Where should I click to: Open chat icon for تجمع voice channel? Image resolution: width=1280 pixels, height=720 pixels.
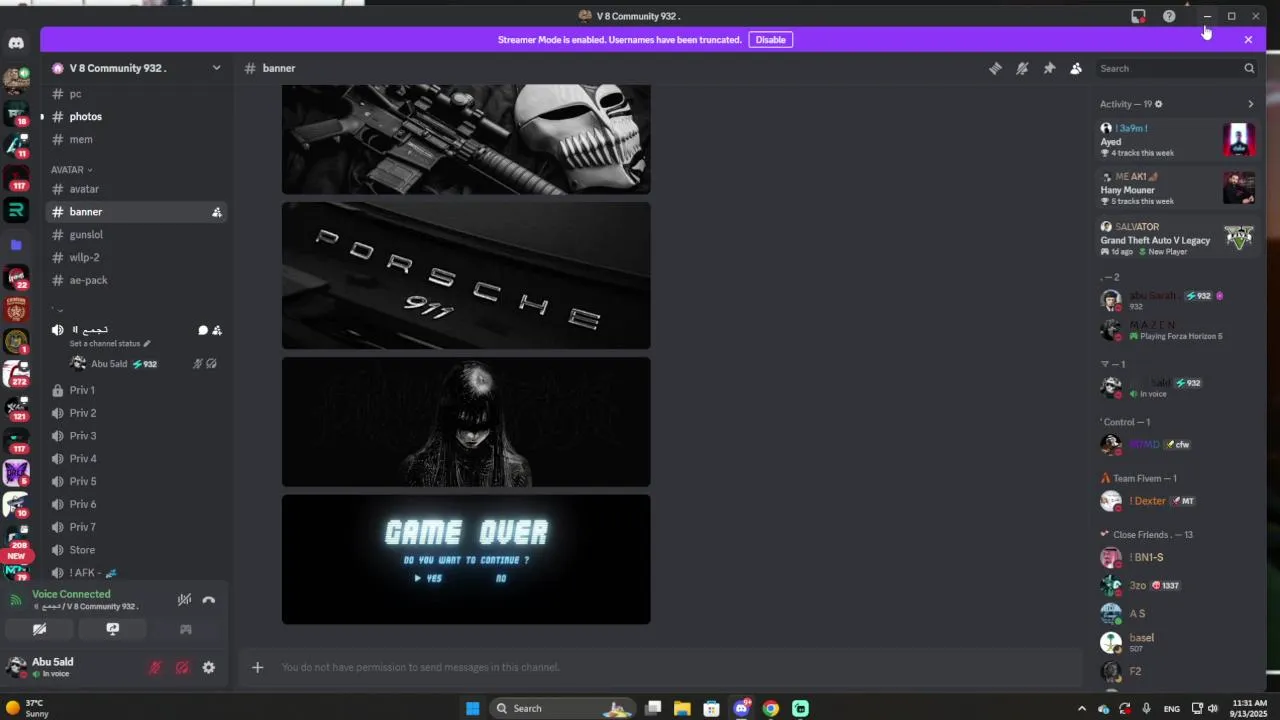click(203, 330)
